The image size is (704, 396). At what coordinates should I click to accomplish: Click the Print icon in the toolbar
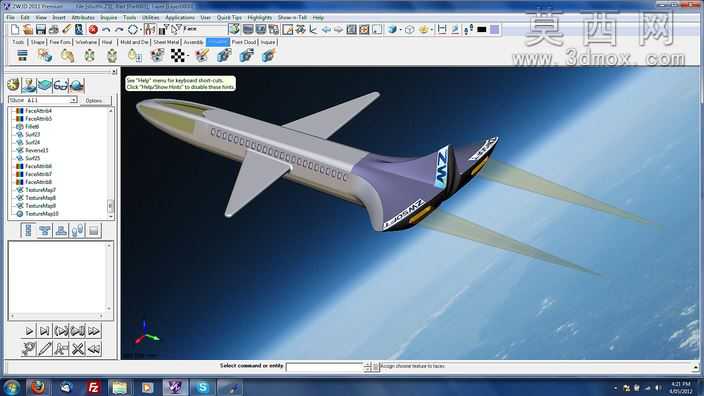pyautogui.click(x=53, y=30)
